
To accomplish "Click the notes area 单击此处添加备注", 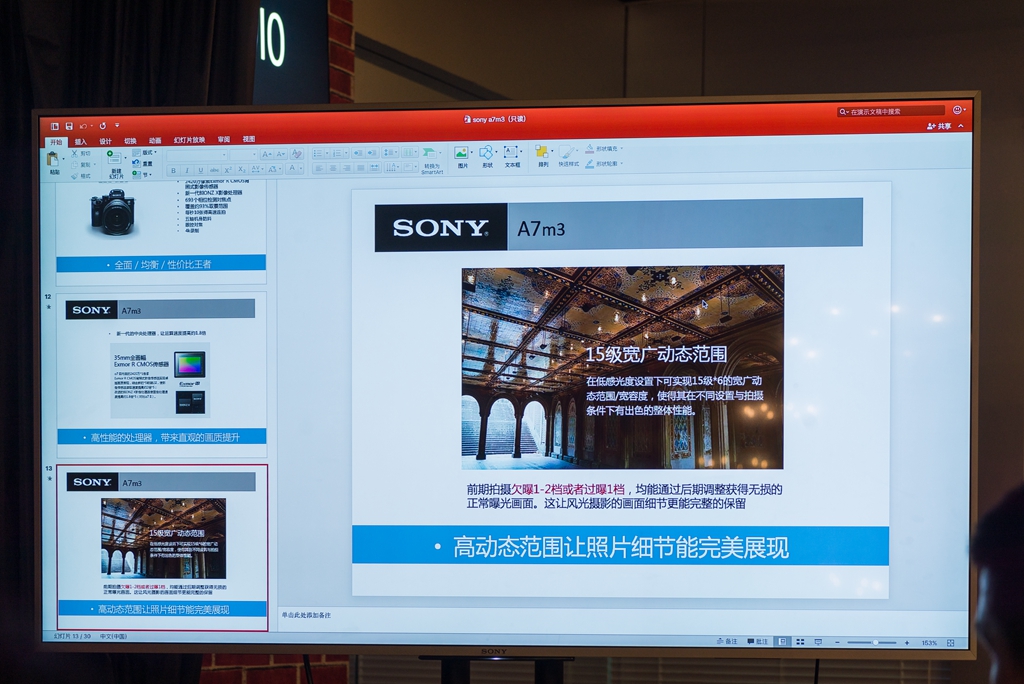I will point(306,615).
